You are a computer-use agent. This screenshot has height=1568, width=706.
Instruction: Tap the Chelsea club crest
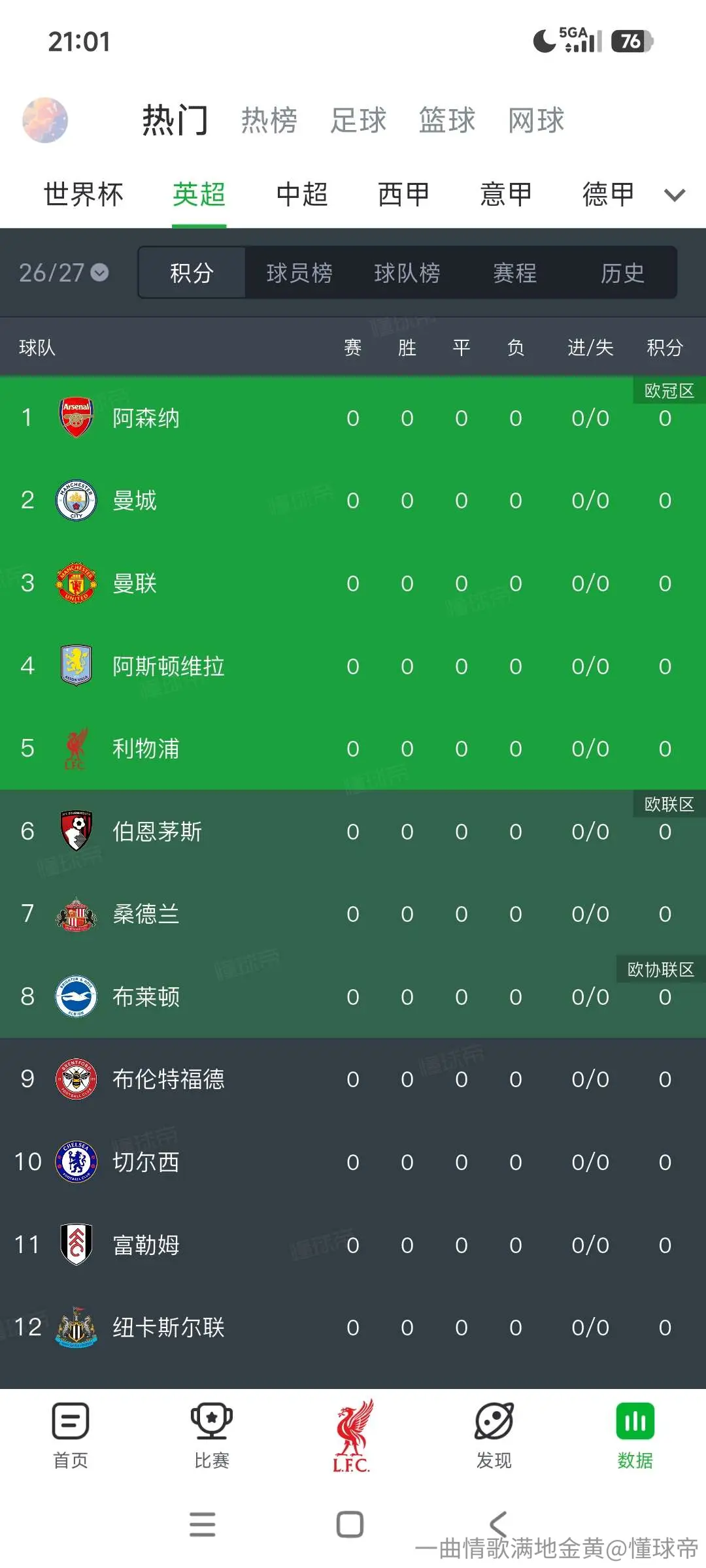tap(76, 1162)
